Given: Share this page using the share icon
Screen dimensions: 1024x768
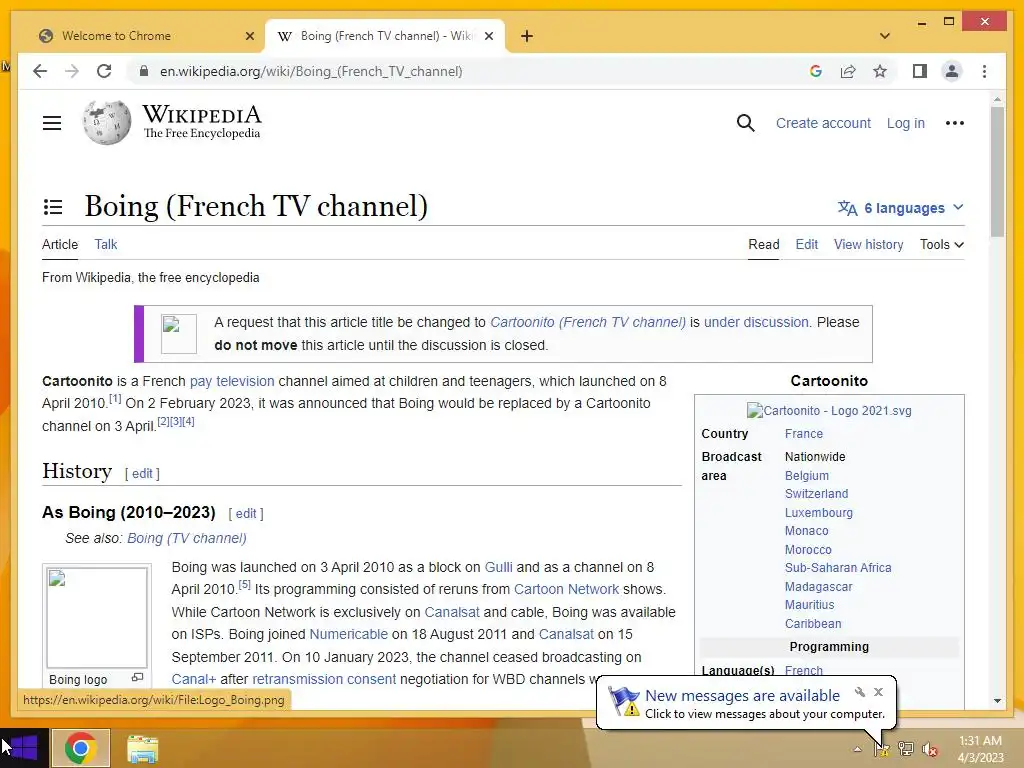Looking at the screenshot, I should click(848, 71).
